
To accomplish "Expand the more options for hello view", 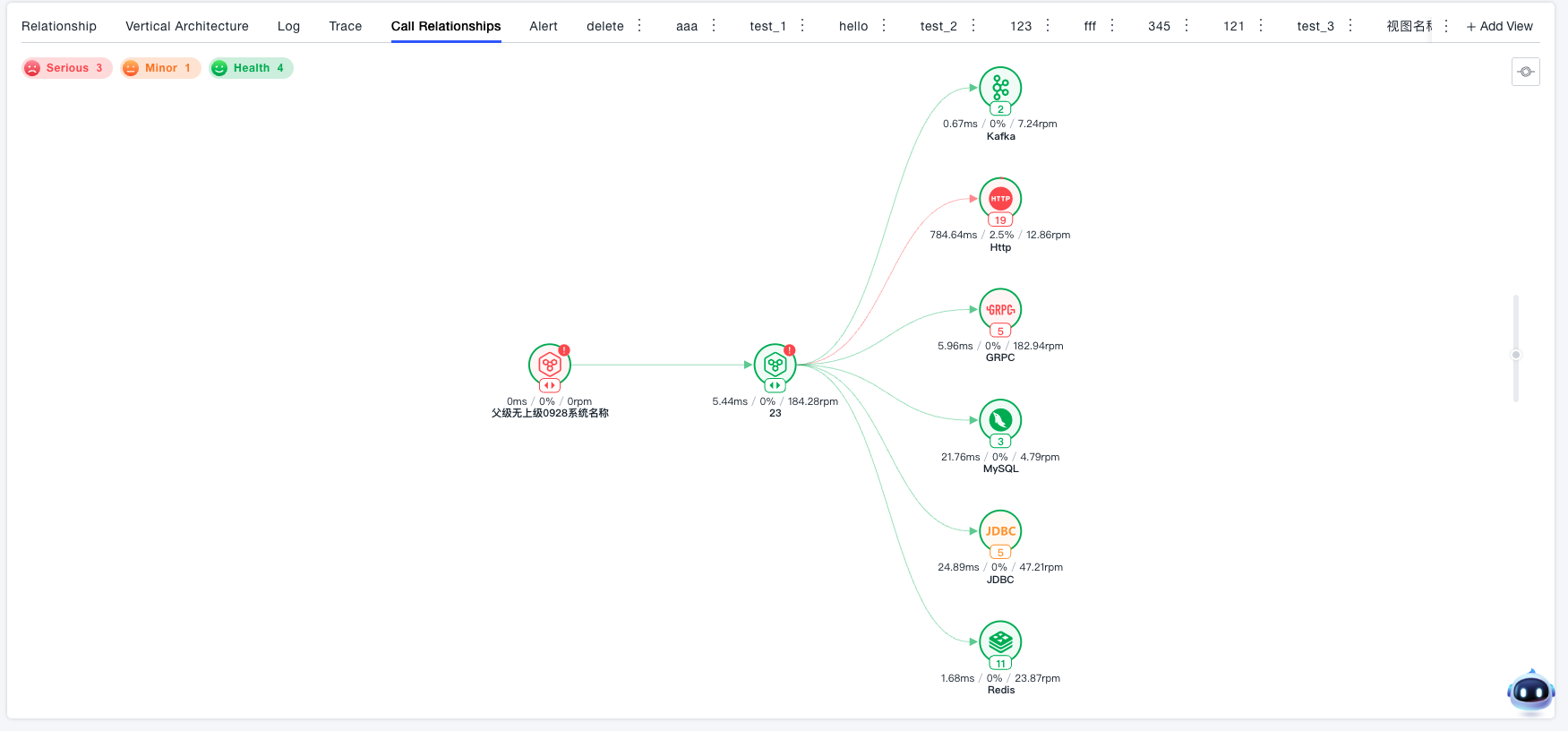I will point(884,26).
